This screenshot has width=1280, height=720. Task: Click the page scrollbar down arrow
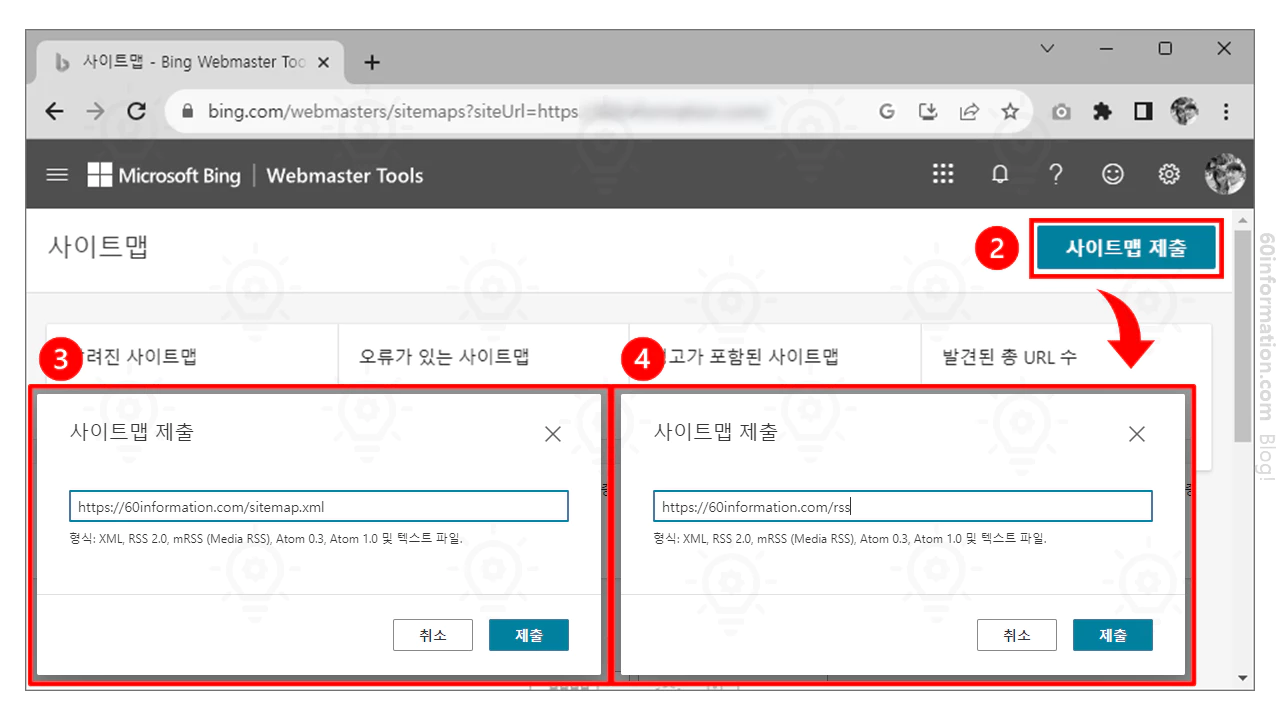[1242, 678]
